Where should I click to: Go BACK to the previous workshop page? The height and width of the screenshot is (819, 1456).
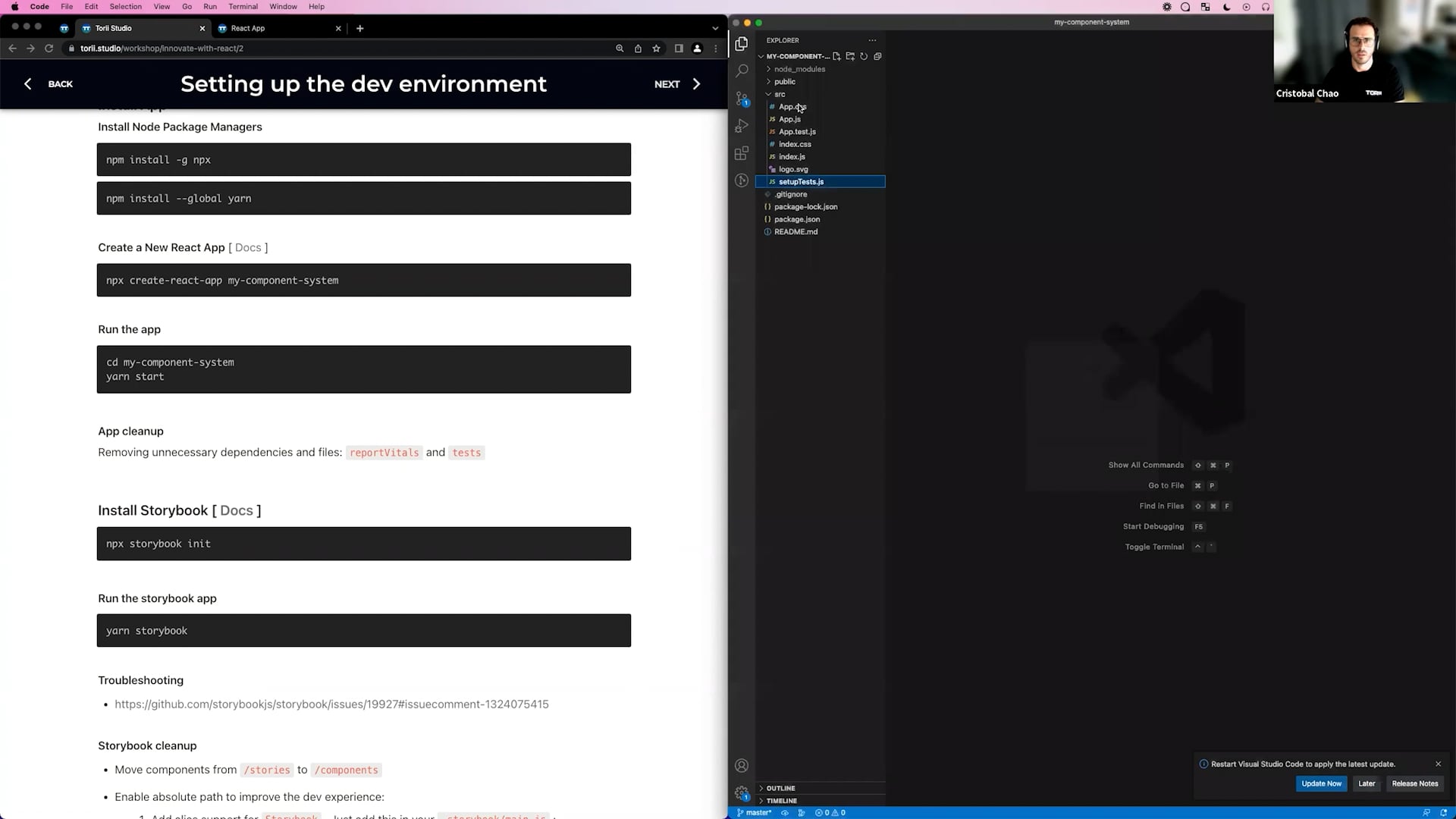(49, 84)
